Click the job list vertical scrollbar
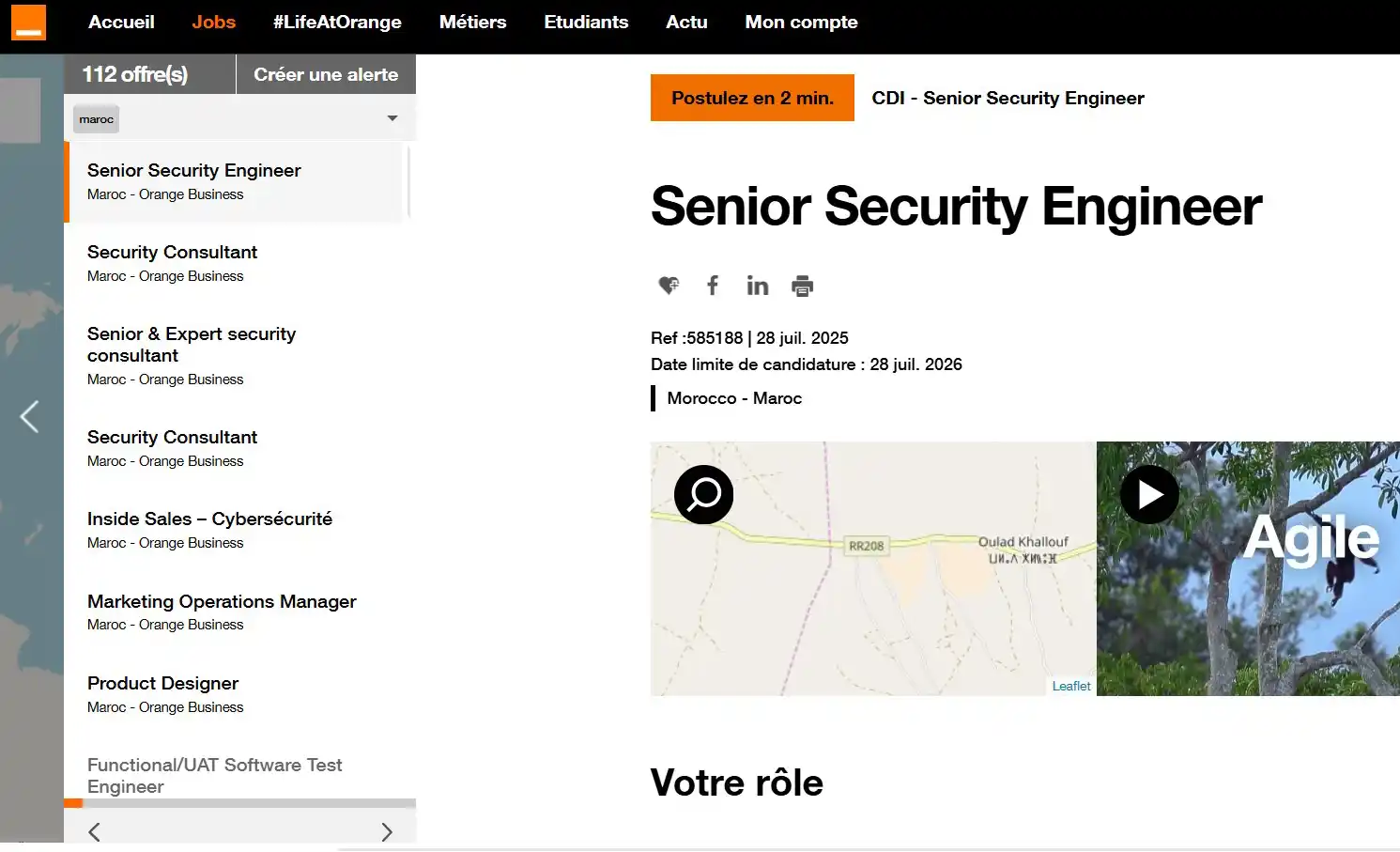Image resolution: width=1400 pixels, height=852 pixels. 408,181
